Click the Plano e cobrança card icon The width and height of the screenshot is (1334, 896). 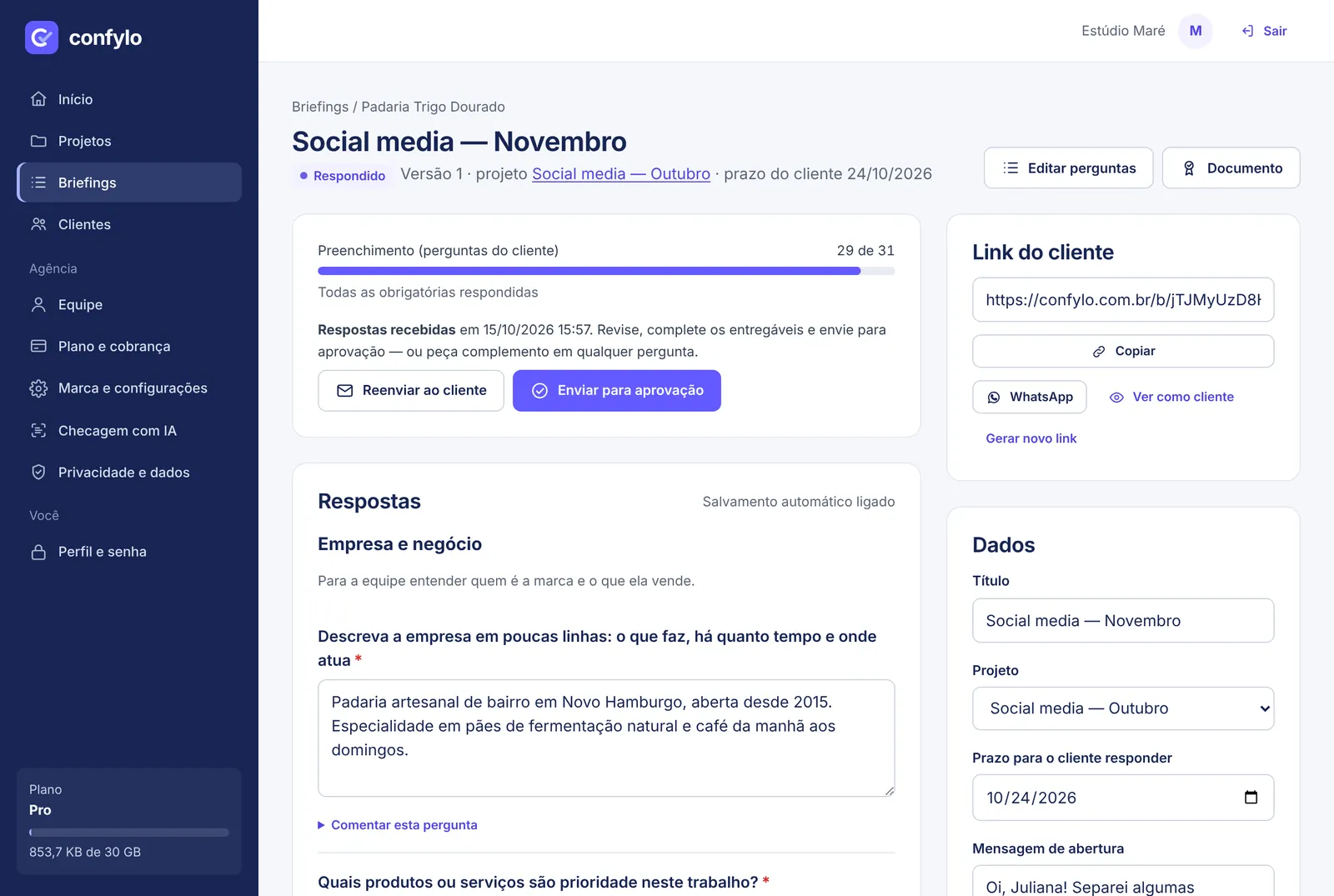38,347
